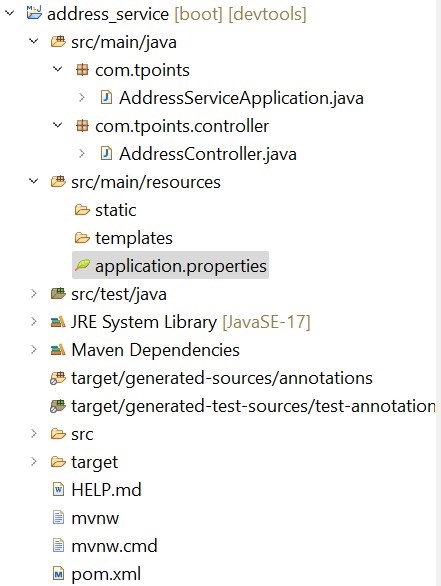Collapse the address_service project node
The height and width of the screenshot is (586, 441).
click(x=10, y=13)
